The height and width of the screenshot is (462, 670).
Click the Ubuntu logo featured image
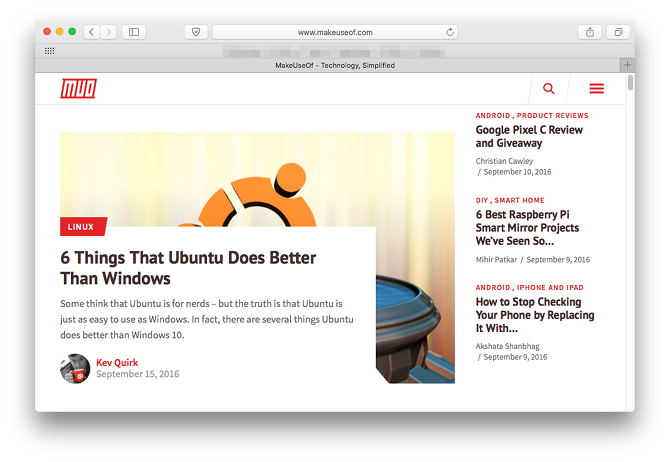pyautogui.click(x=257, y=180)
